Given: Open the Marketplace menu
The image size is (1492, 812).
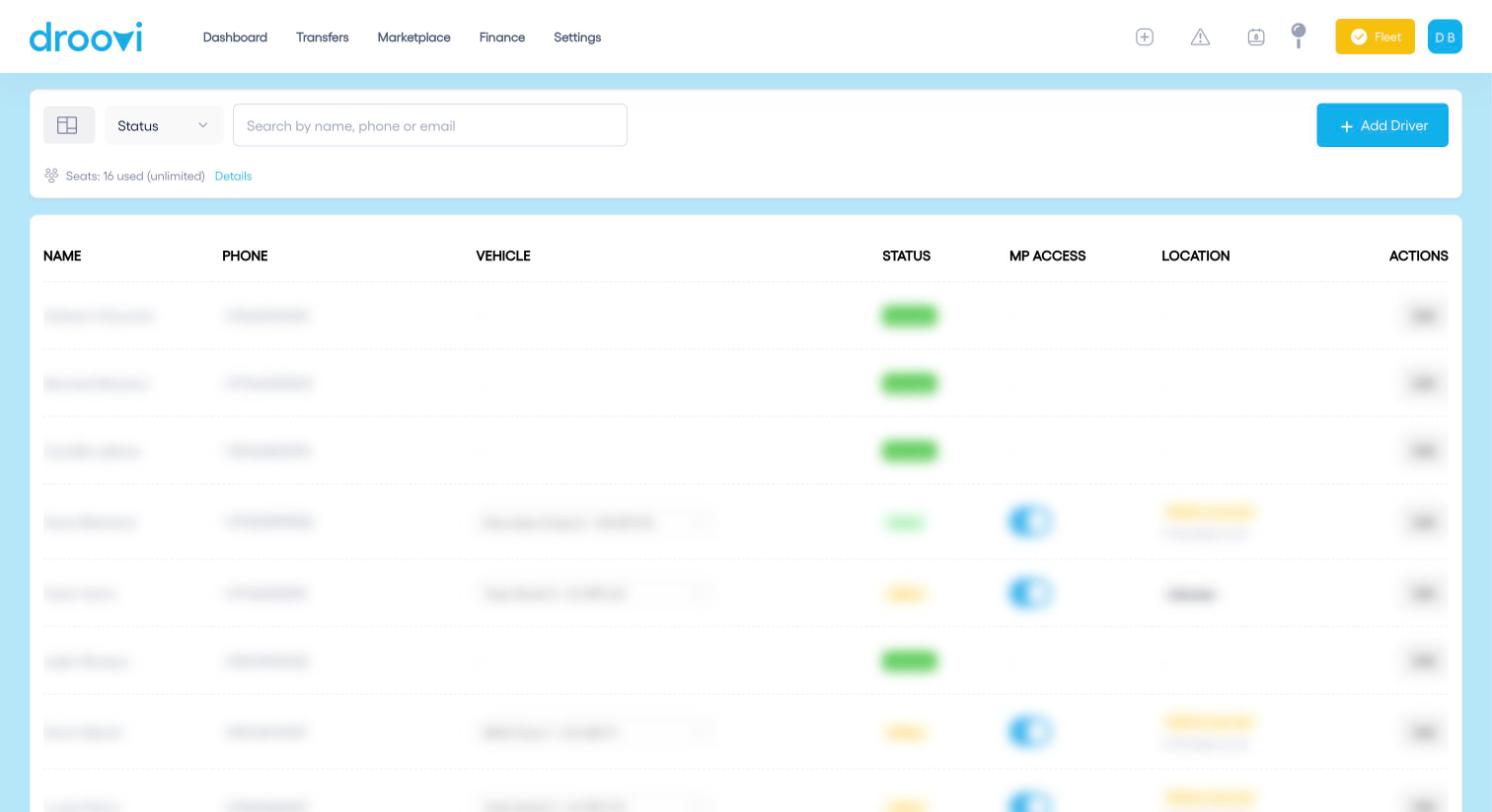Looking at the screenshot, I should (x=414, y=37).
